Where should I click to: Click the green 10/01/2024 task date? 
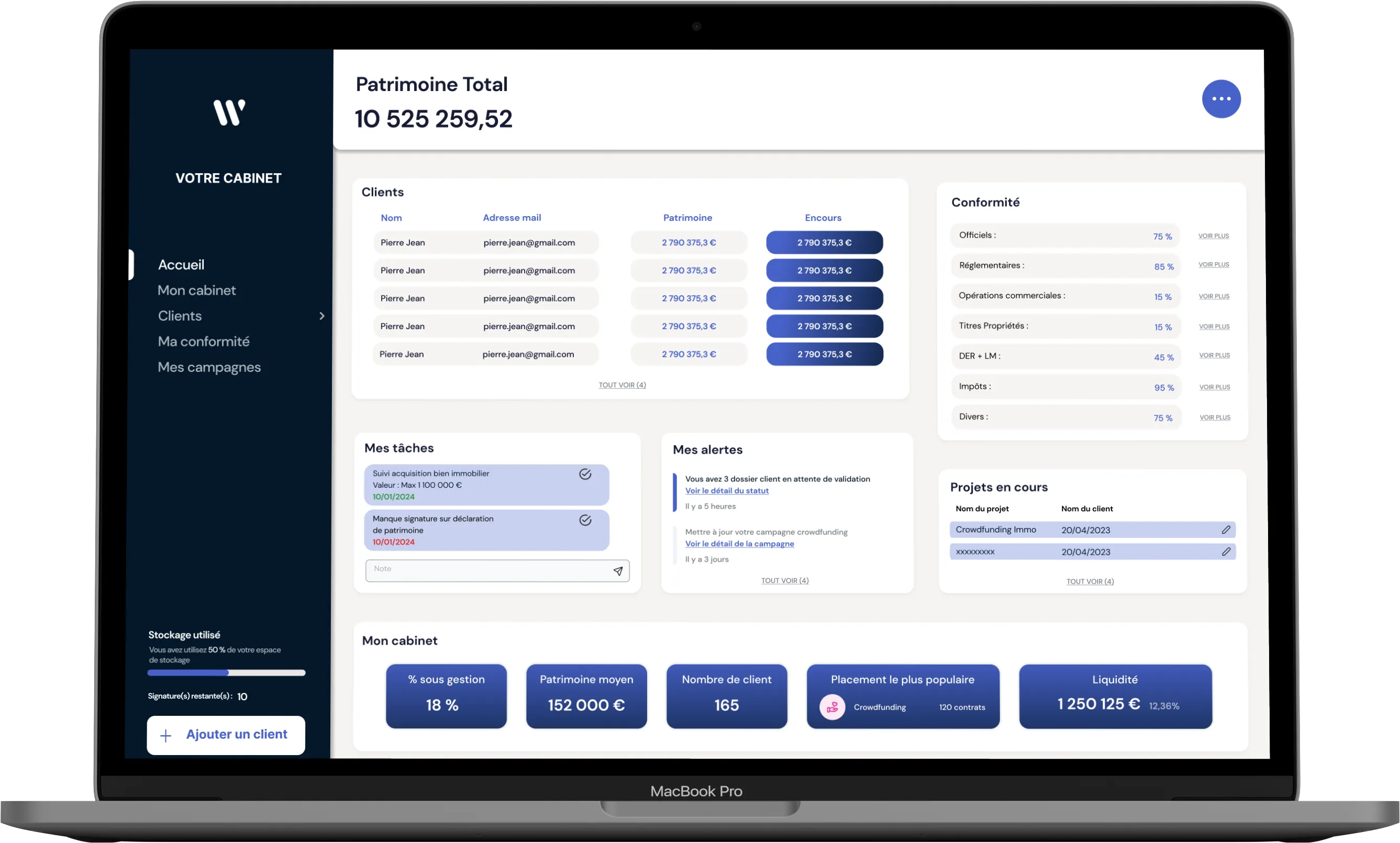[x=393, y=497]
